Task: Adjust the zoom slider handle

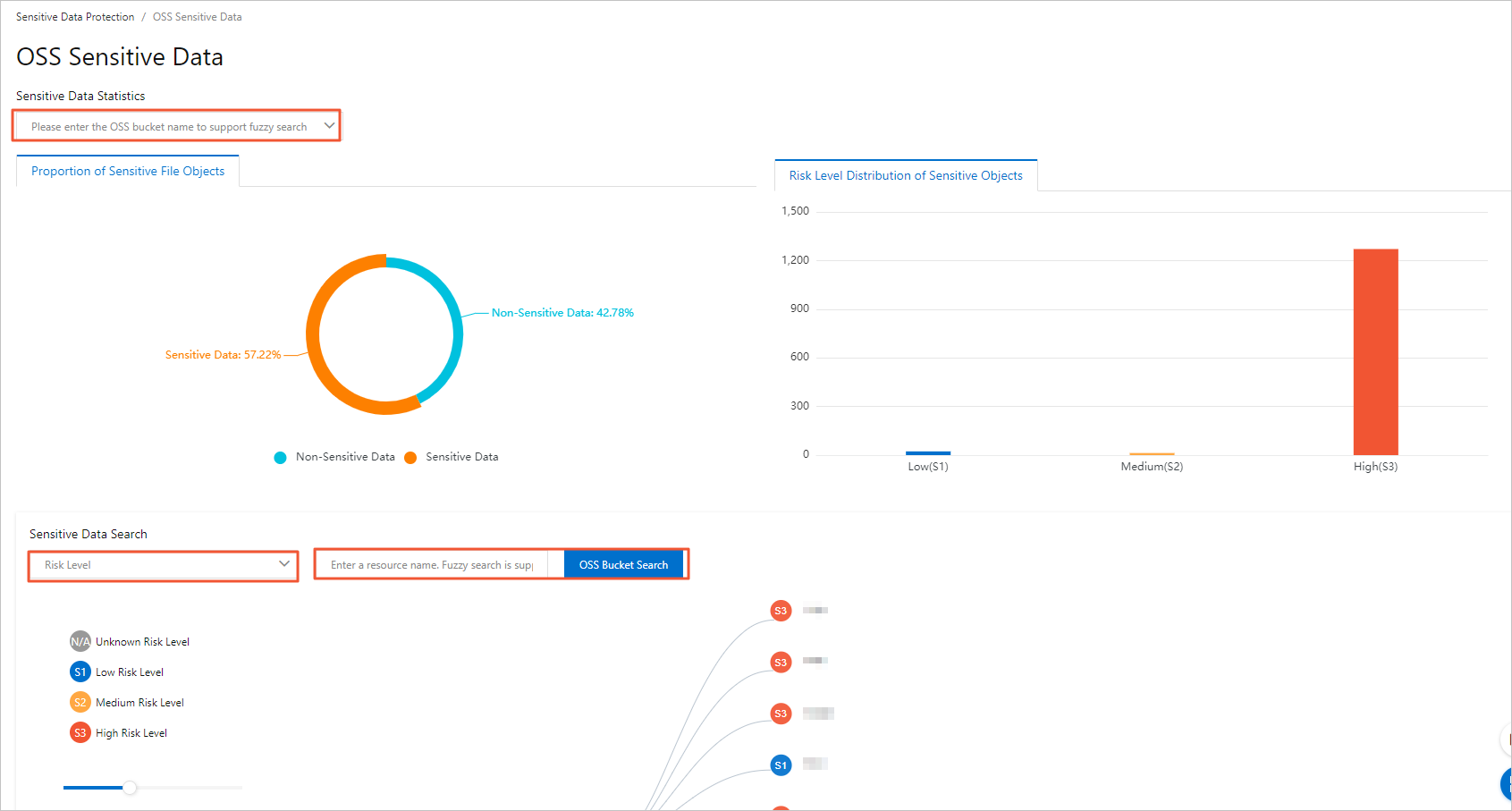Action: tap(130, 788)
